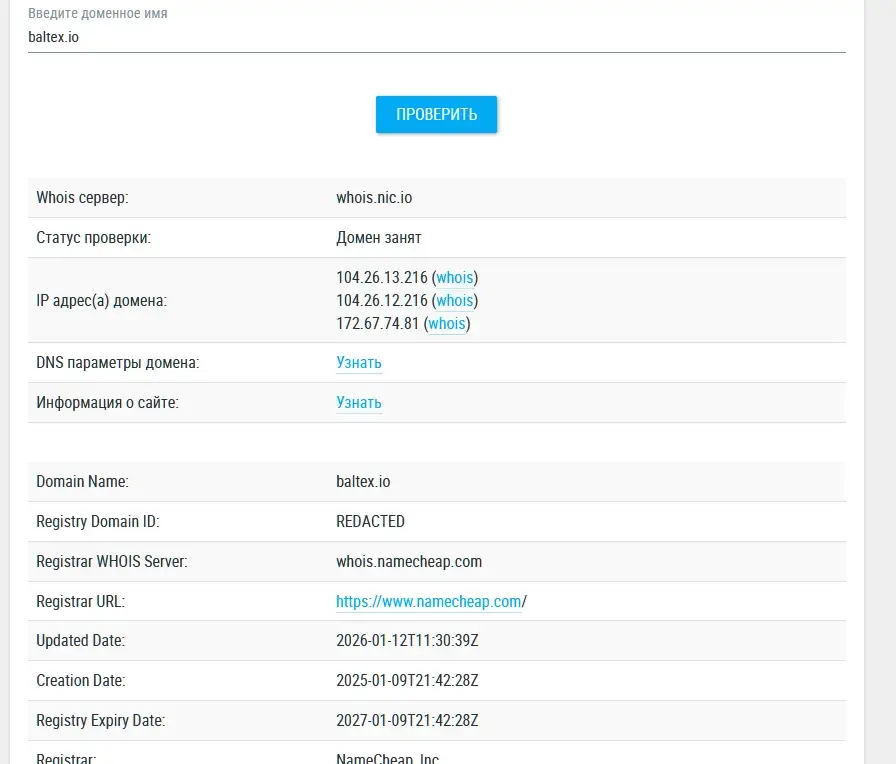Click the Статус проверки label

94,238
